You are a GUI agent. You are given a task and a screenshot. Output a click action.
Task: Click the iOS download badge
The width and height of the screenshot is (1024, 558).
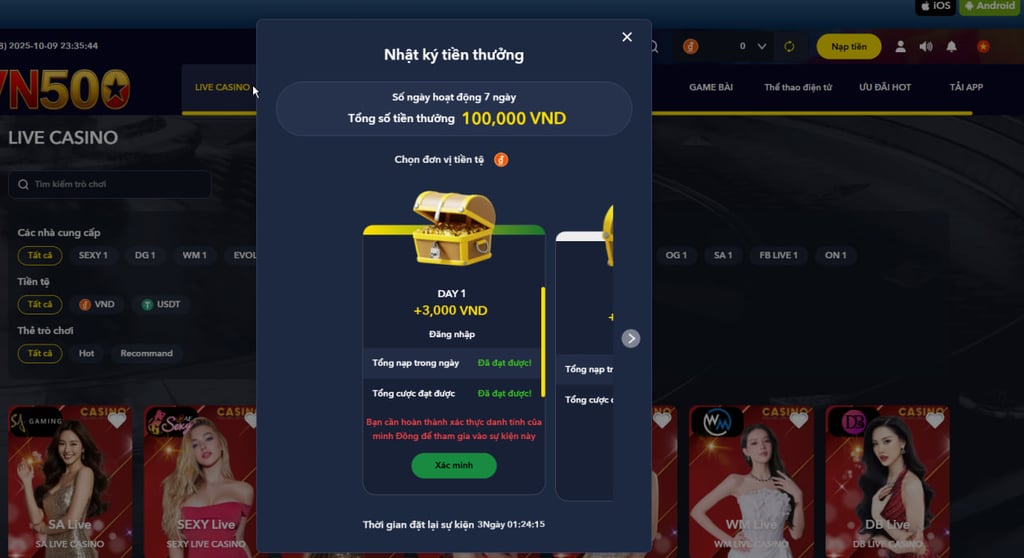coord(935,6)
